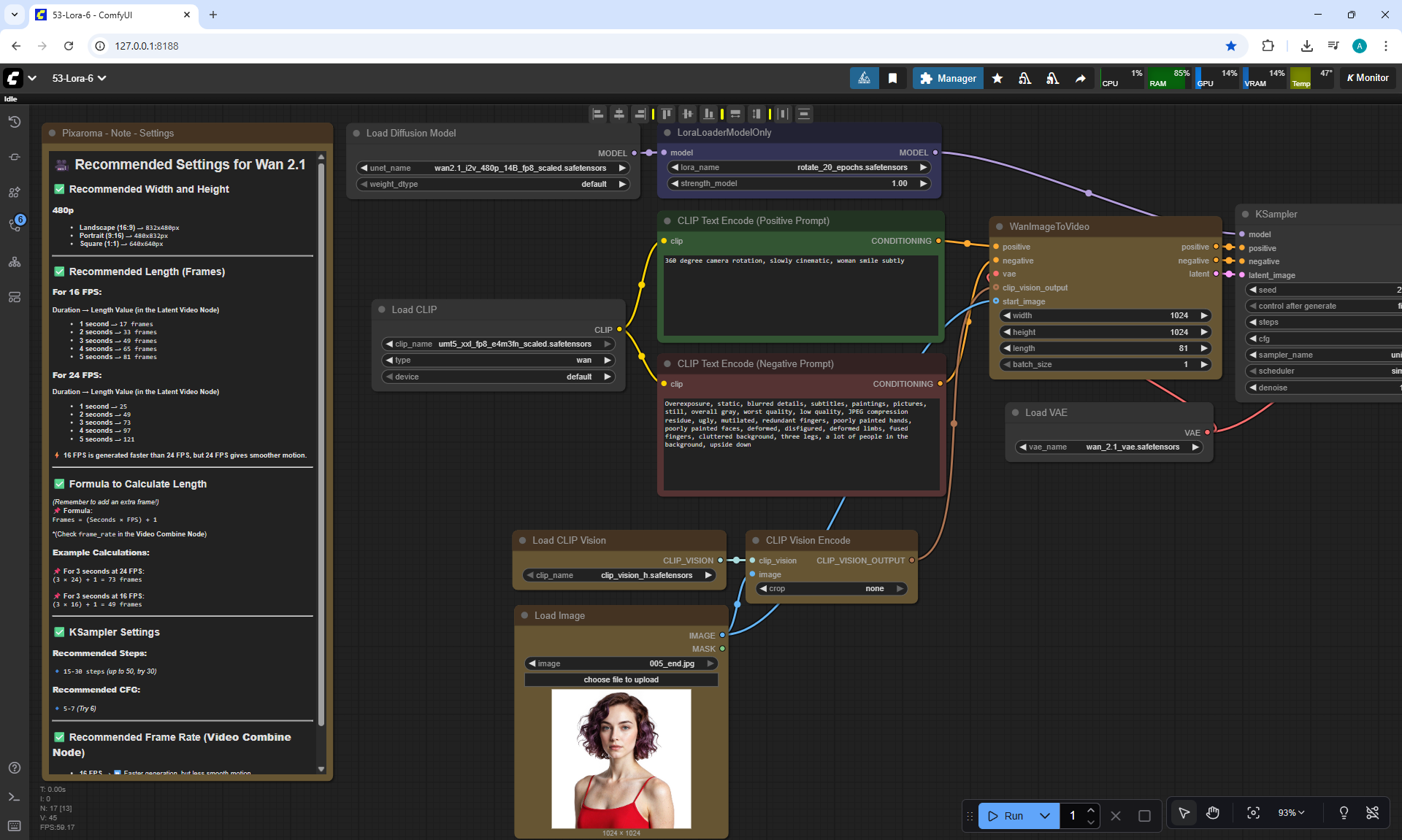This screenshot has width=1402, height=840.
Task: Open the help question mark icon
Action: (14, 768)
